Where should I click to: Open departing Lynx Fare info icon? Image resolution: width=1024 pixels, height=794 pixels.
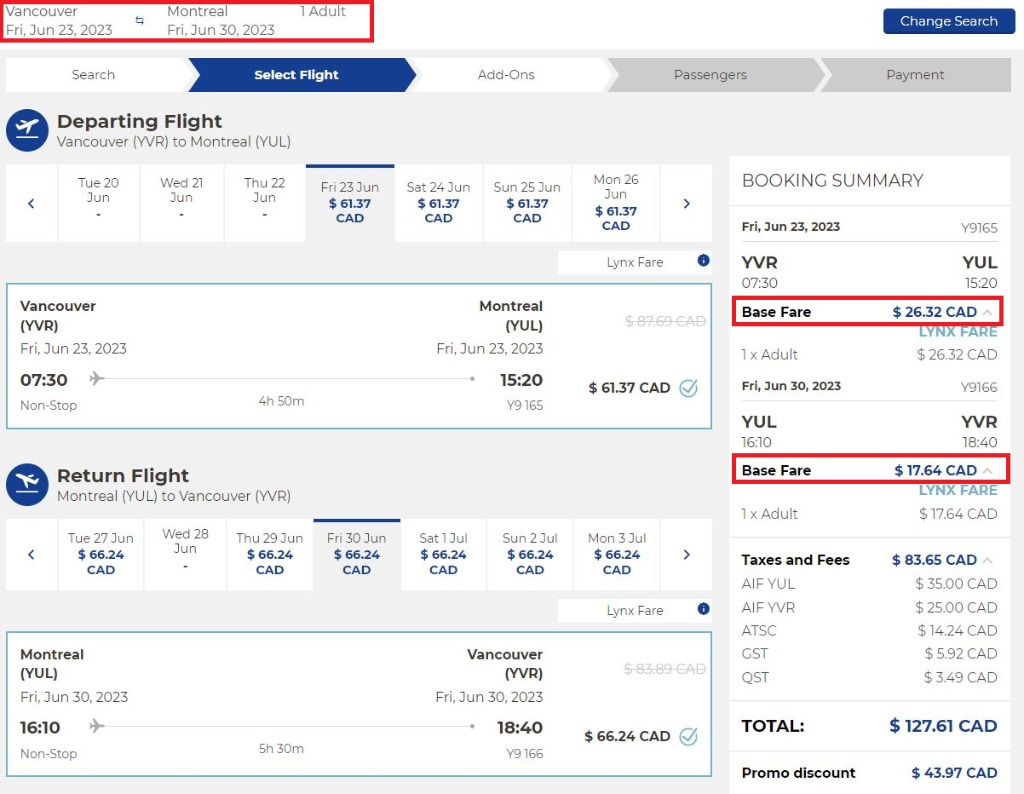coord(703,261)
